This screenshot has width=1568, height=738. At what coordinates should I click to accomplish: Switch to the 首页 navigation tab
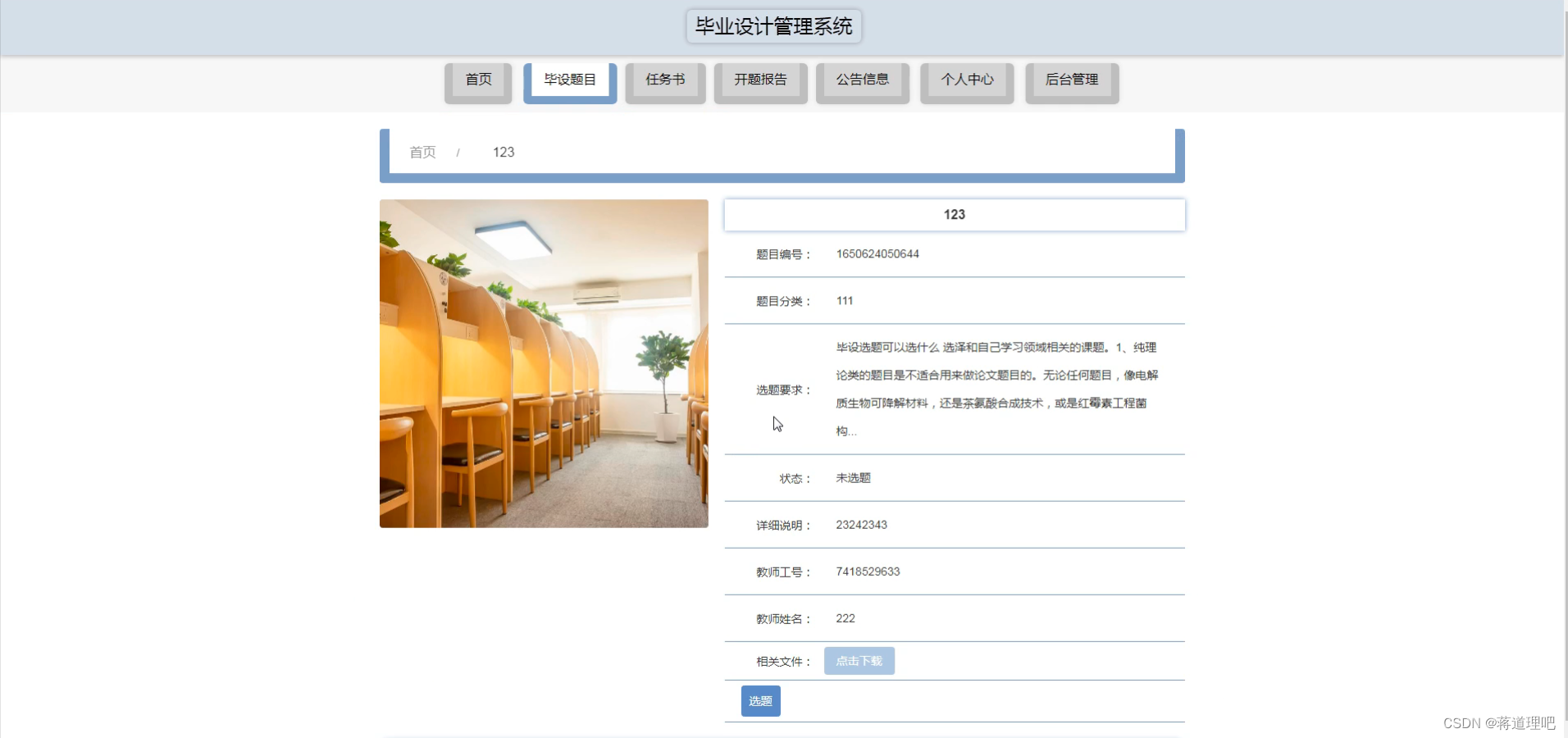[x=478, y=80]
